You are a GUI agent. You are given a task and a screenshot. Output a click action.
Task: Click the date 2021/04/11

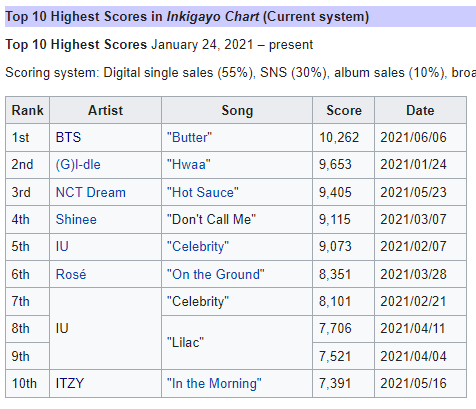tap(413, 329)
